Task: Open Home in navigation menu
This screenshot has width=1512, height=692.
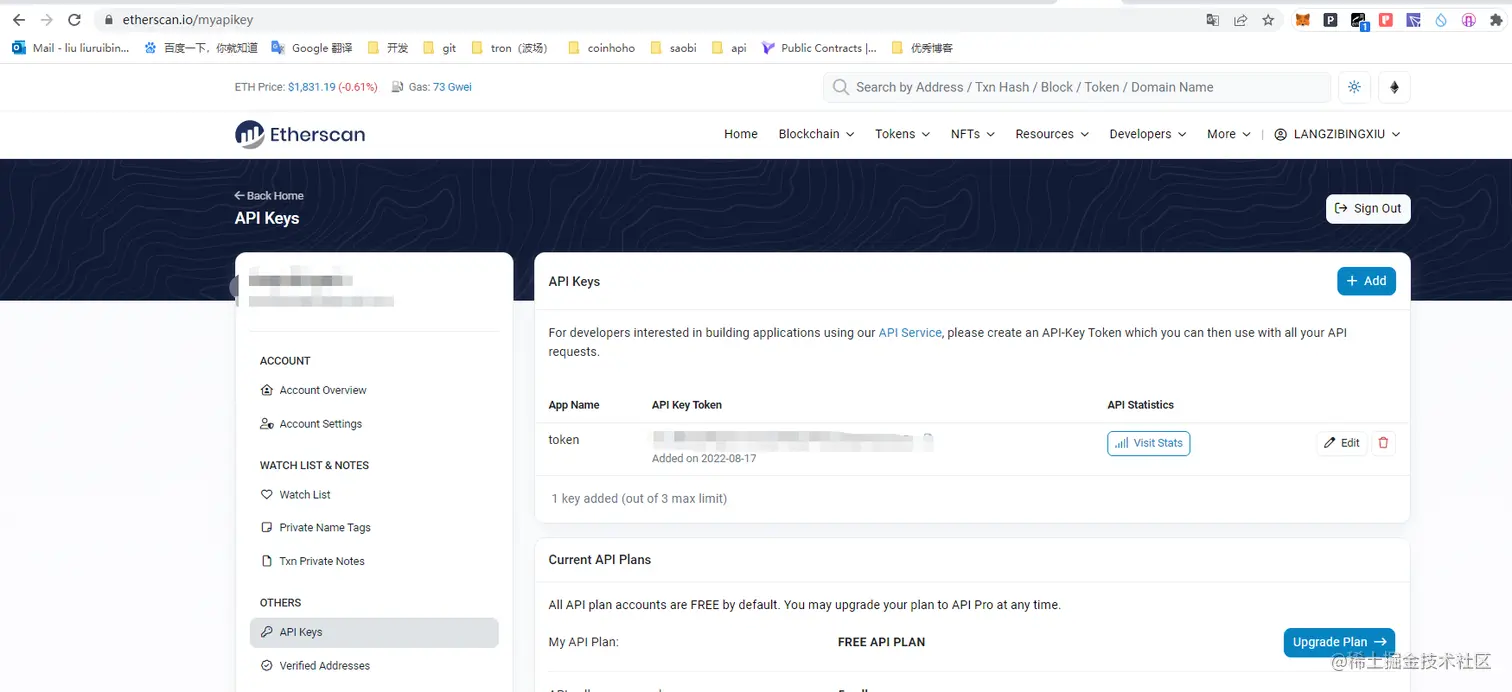Action: pyautogui.click(x=741, y=134)
